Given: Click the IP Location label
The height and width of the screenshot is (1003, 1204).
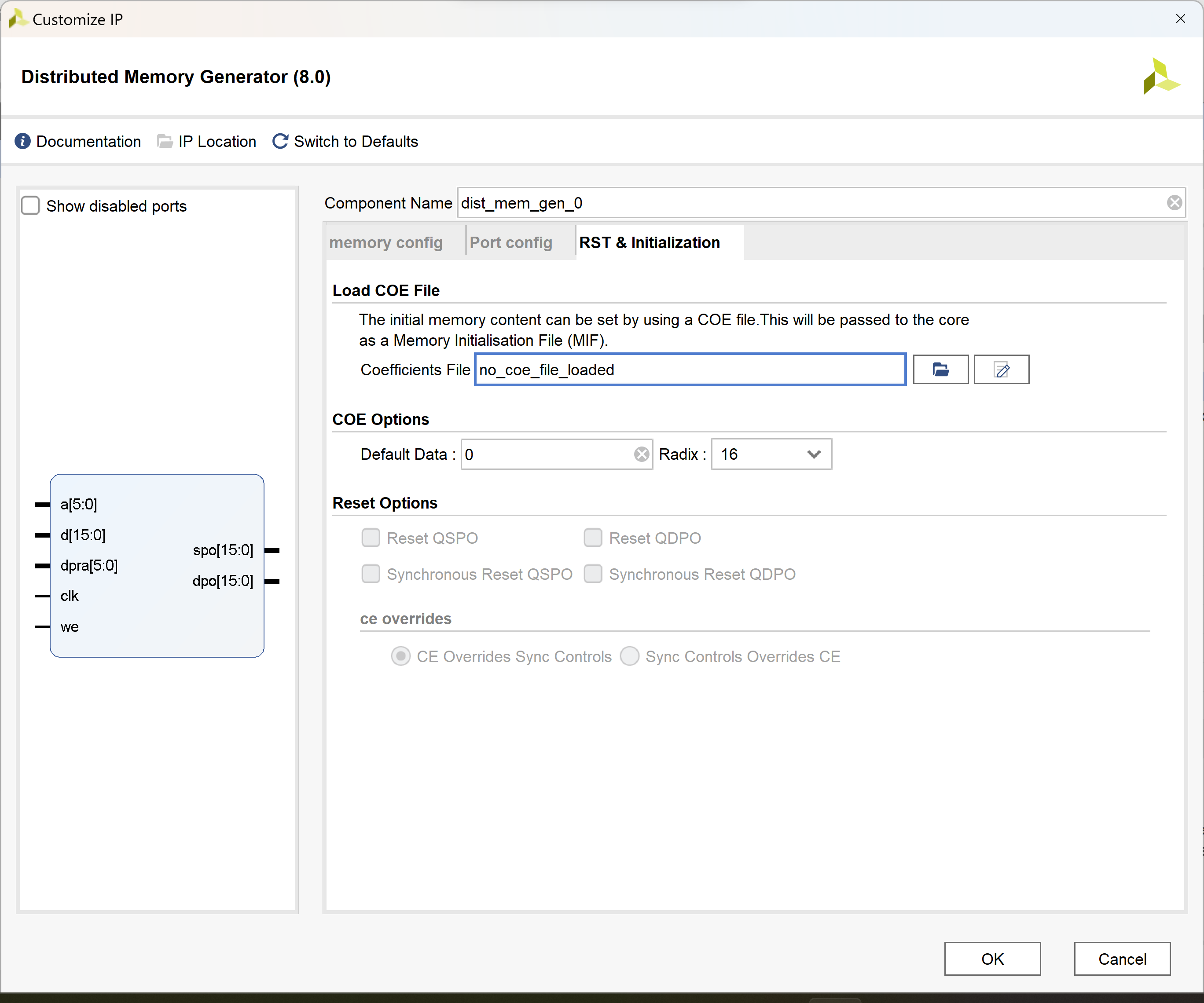Looking at the screenshot, I should pyautogui.click(x=217, y=142).
